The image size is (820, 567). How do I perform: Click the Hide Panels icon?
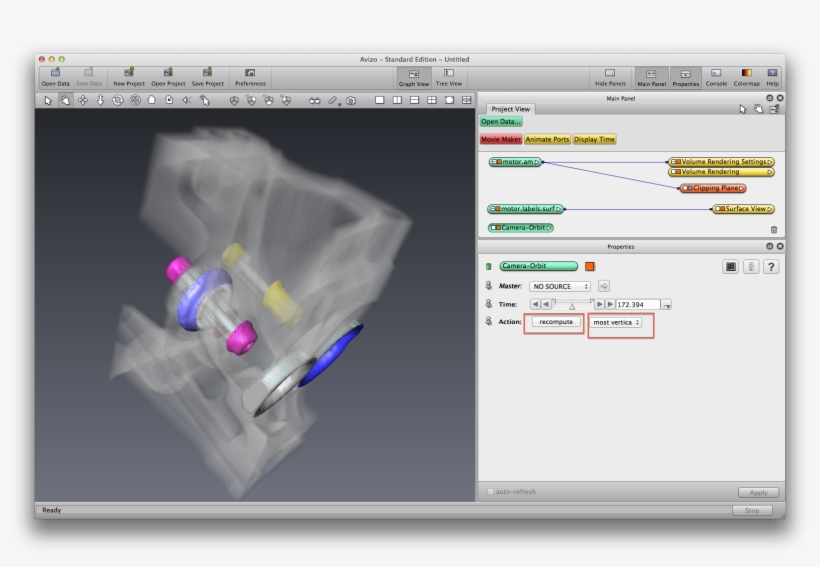[x=610, y=77]
